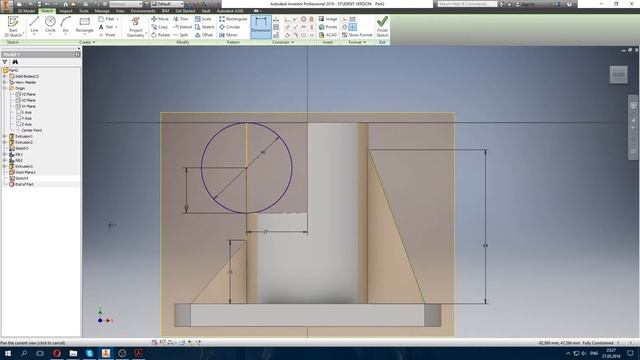Select Circular pattern tool
The width and height of the screenshot is (640, 360).
click(x=230, y=27)
